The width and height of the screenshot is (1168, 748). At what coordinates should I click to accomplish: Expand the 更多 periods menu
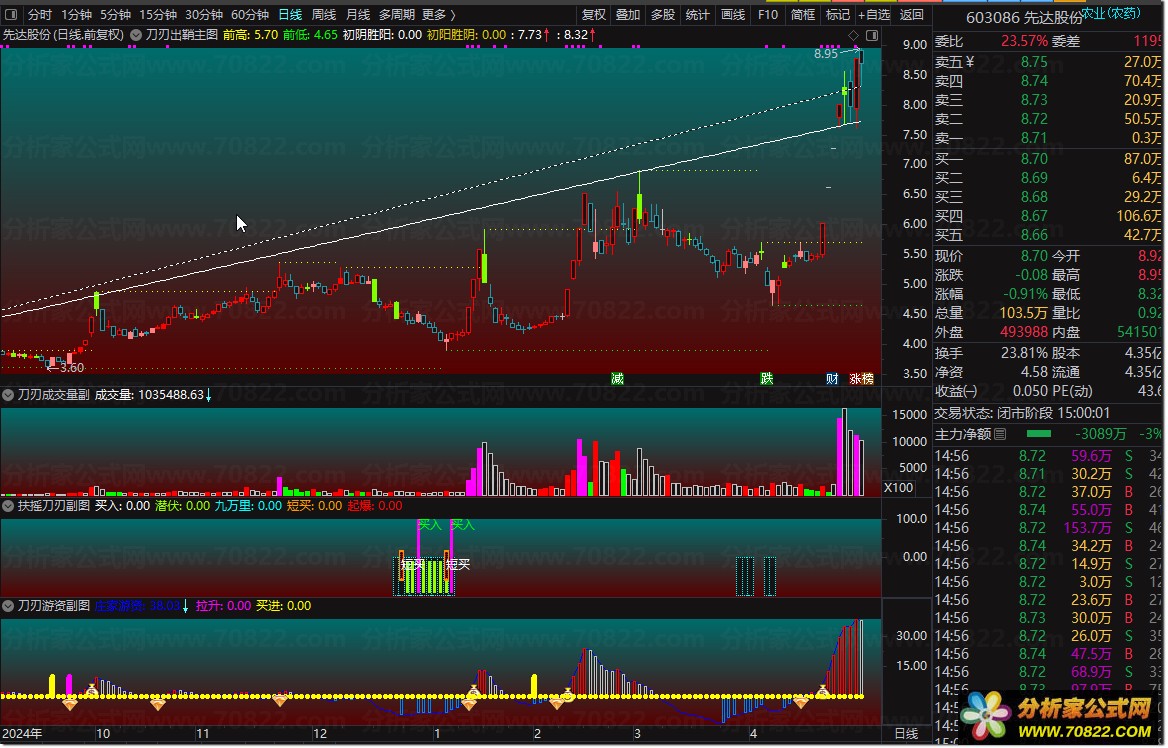(438, 14)
